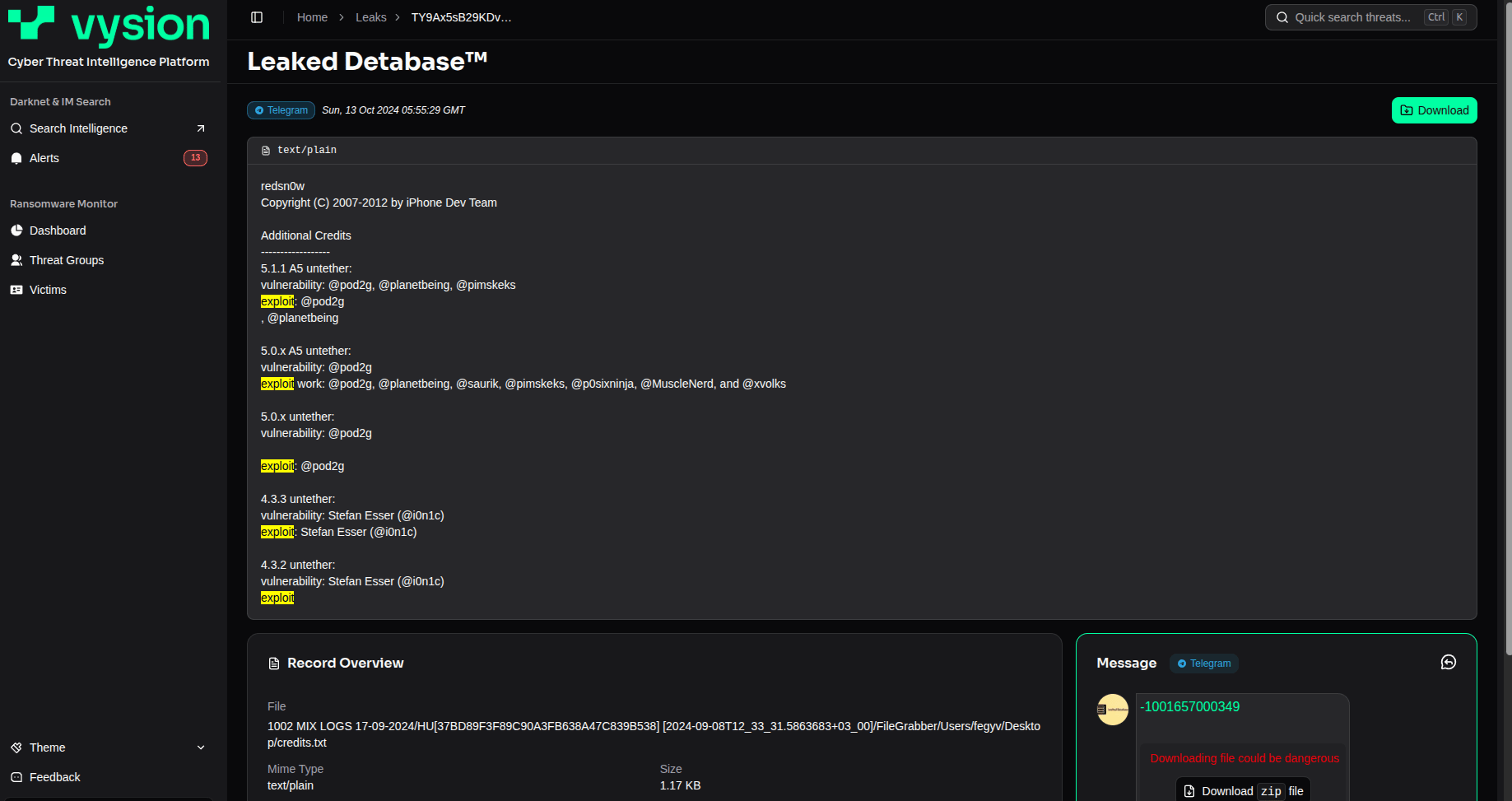This screenshot has width=1512, height=801.
Task: Click the Telegram sender avatar
Action: pos(1113,710)
